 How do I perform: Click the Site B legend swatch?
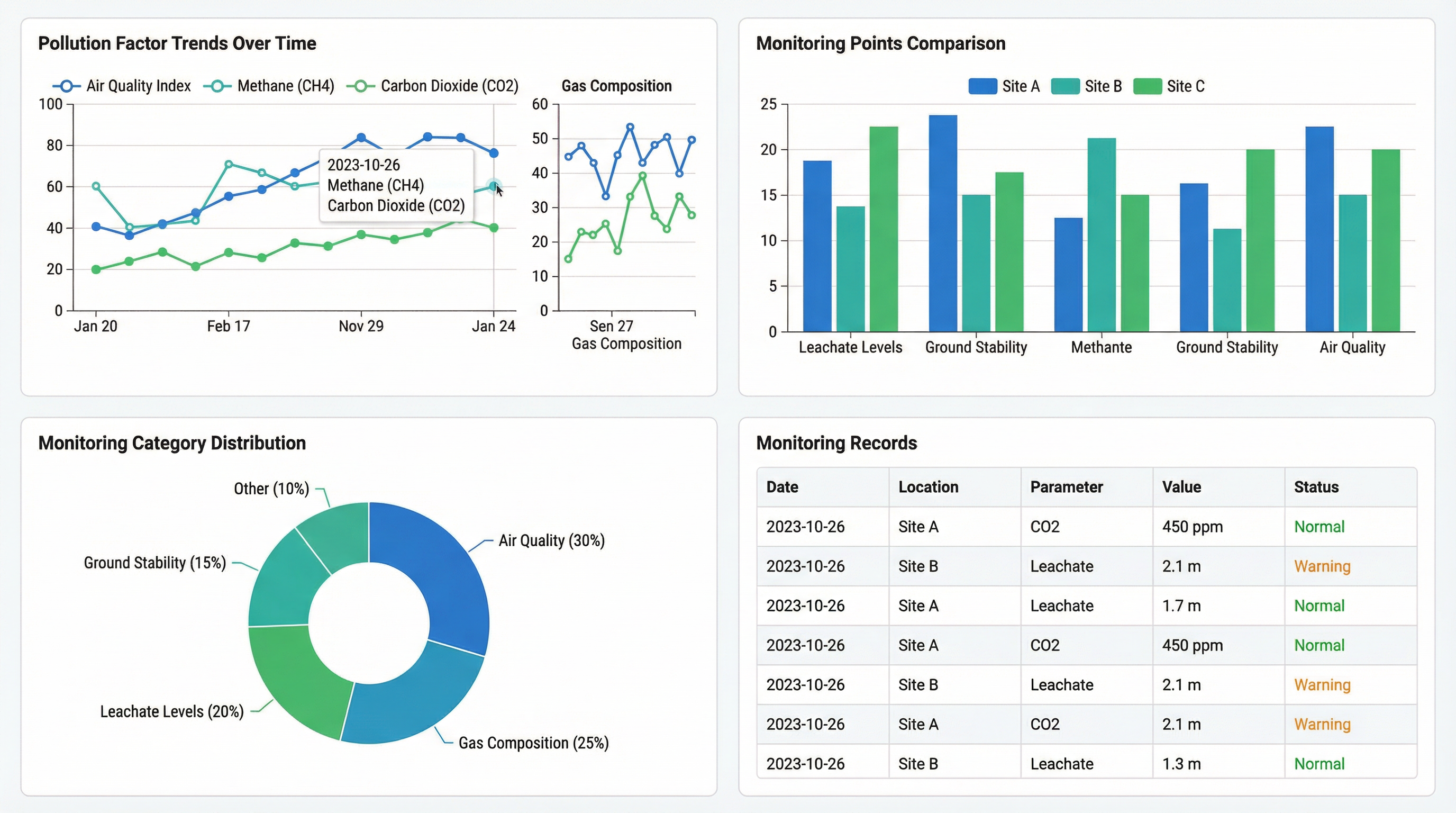(x=1065, y=86)
